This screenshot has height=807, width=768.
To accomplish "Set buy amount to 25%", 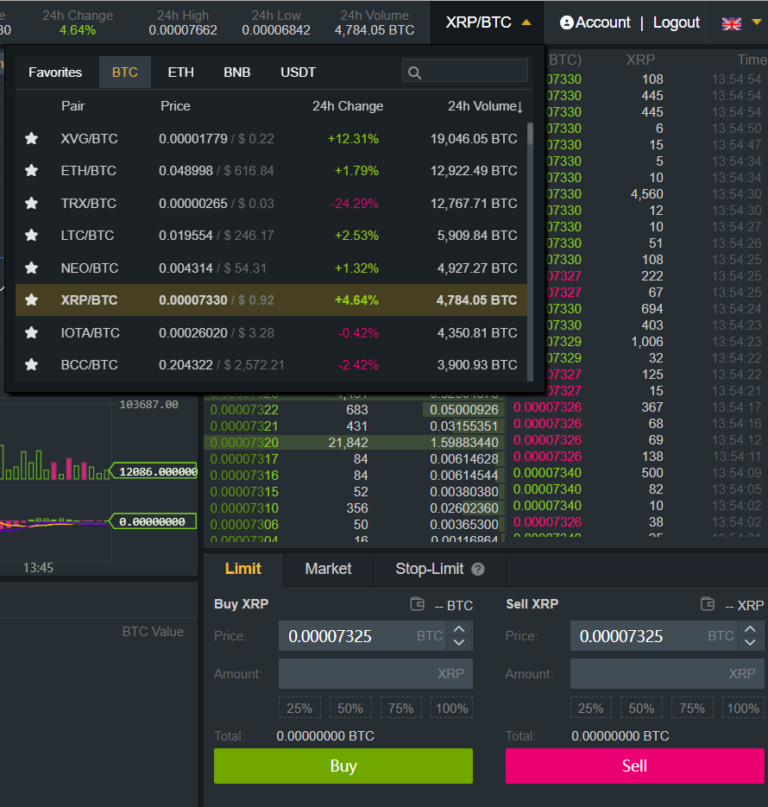I will click(300, 708).
